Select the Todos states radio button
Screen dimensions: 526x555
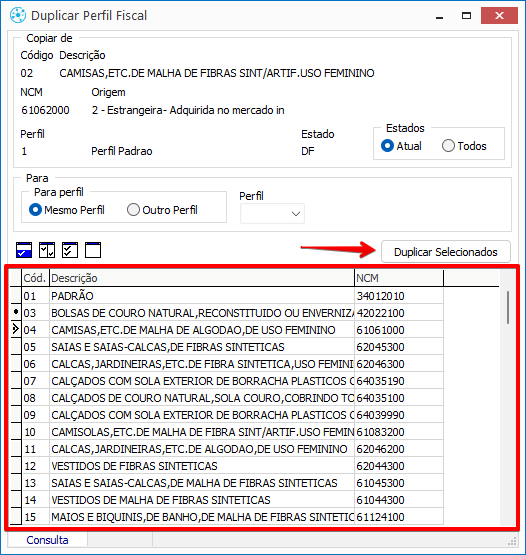pyautogui.click(x=448, y=146)
